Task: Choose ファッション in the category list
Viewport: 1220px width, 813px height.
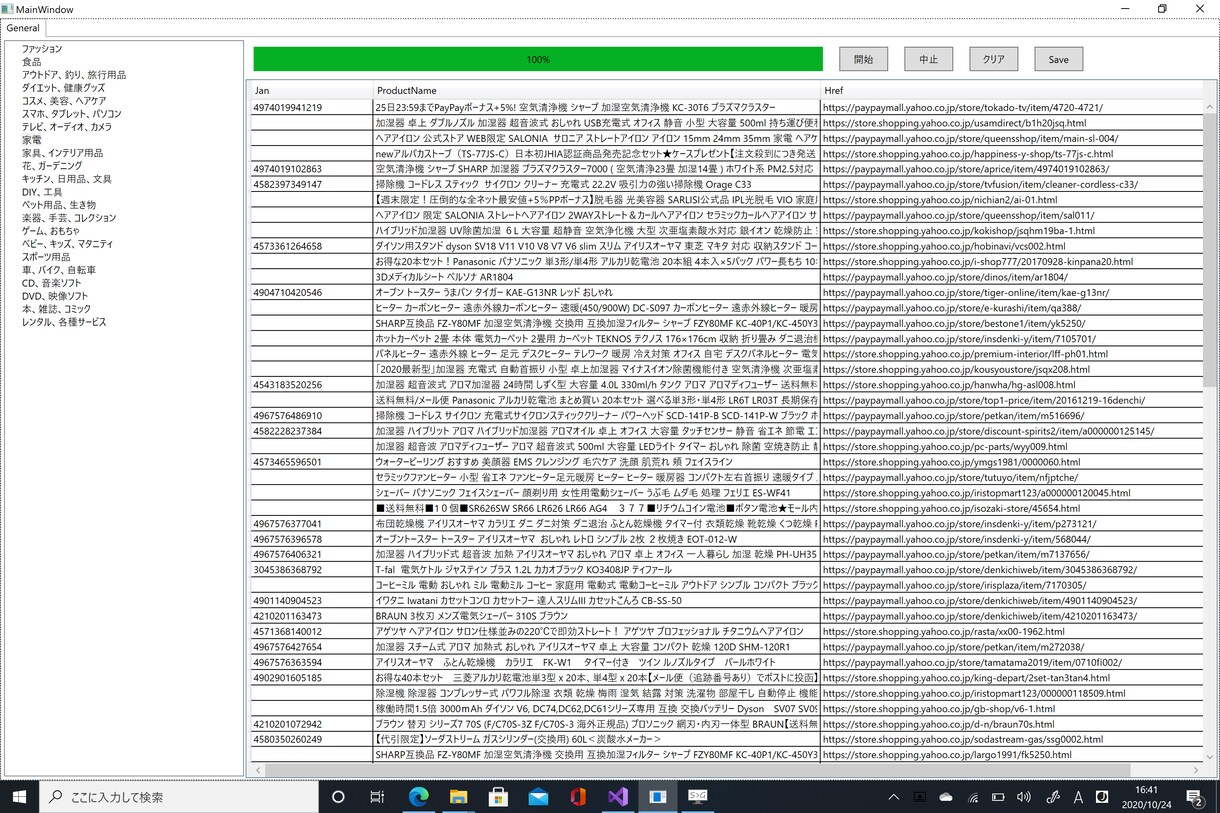Action: [42, 49]
